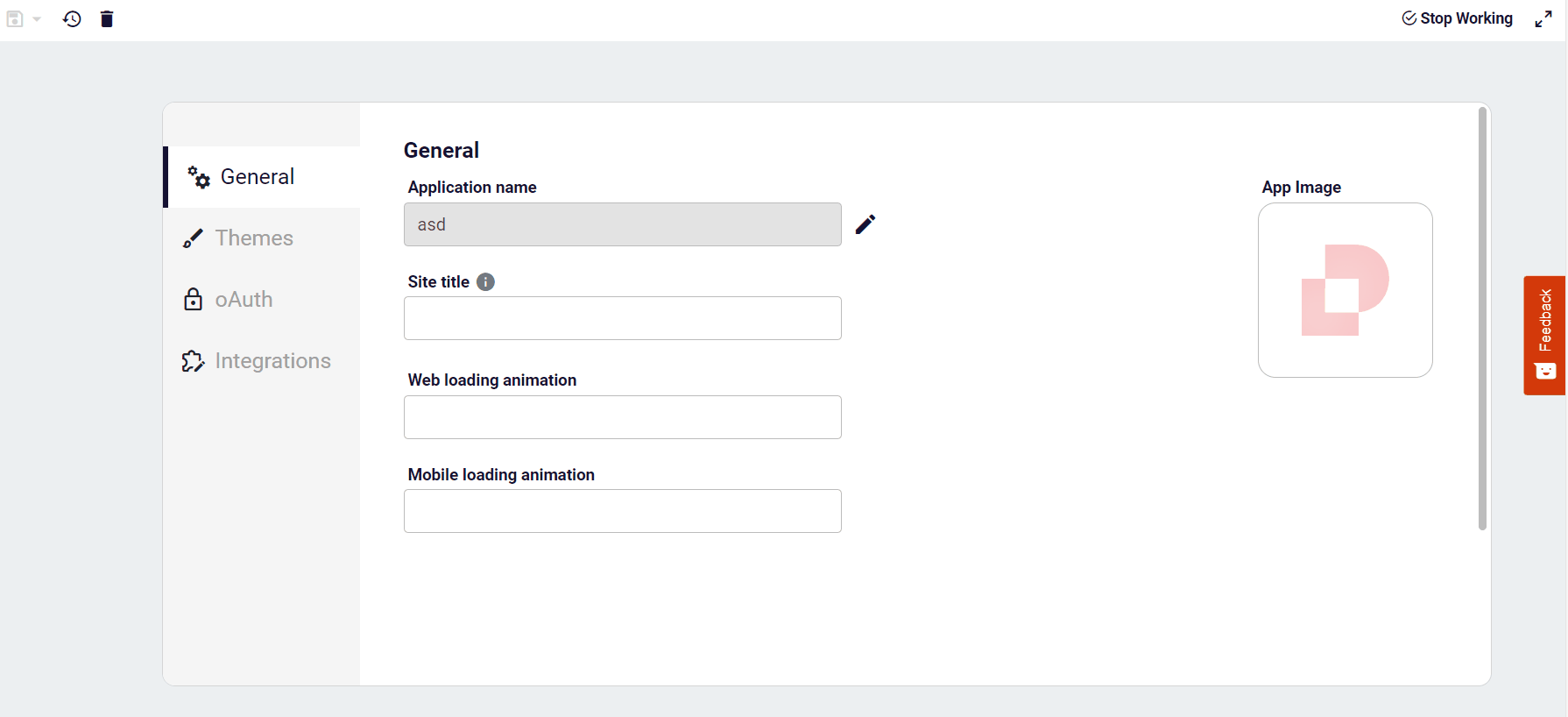Image resolution: width=1568 pixels, height=717 pixels.
Task: Open the version history icon
Action: click(x=72, y=18)
